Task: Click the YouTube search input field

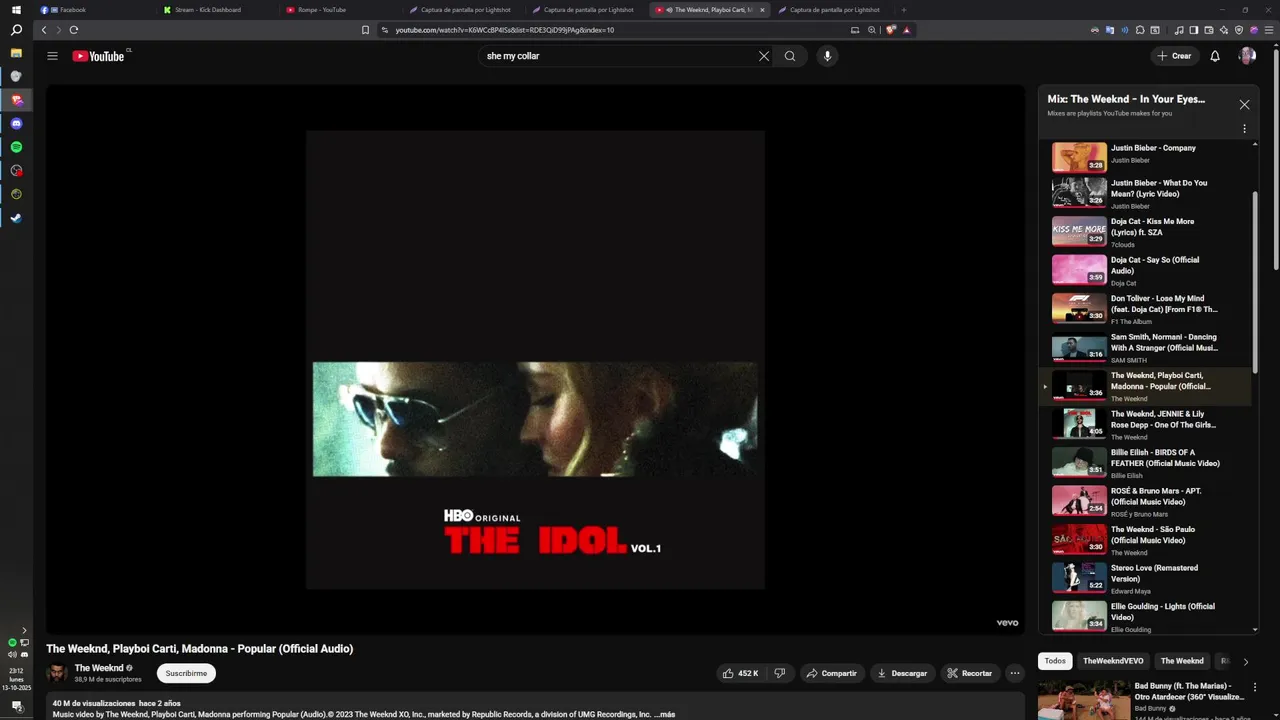Action: (618, 56)
